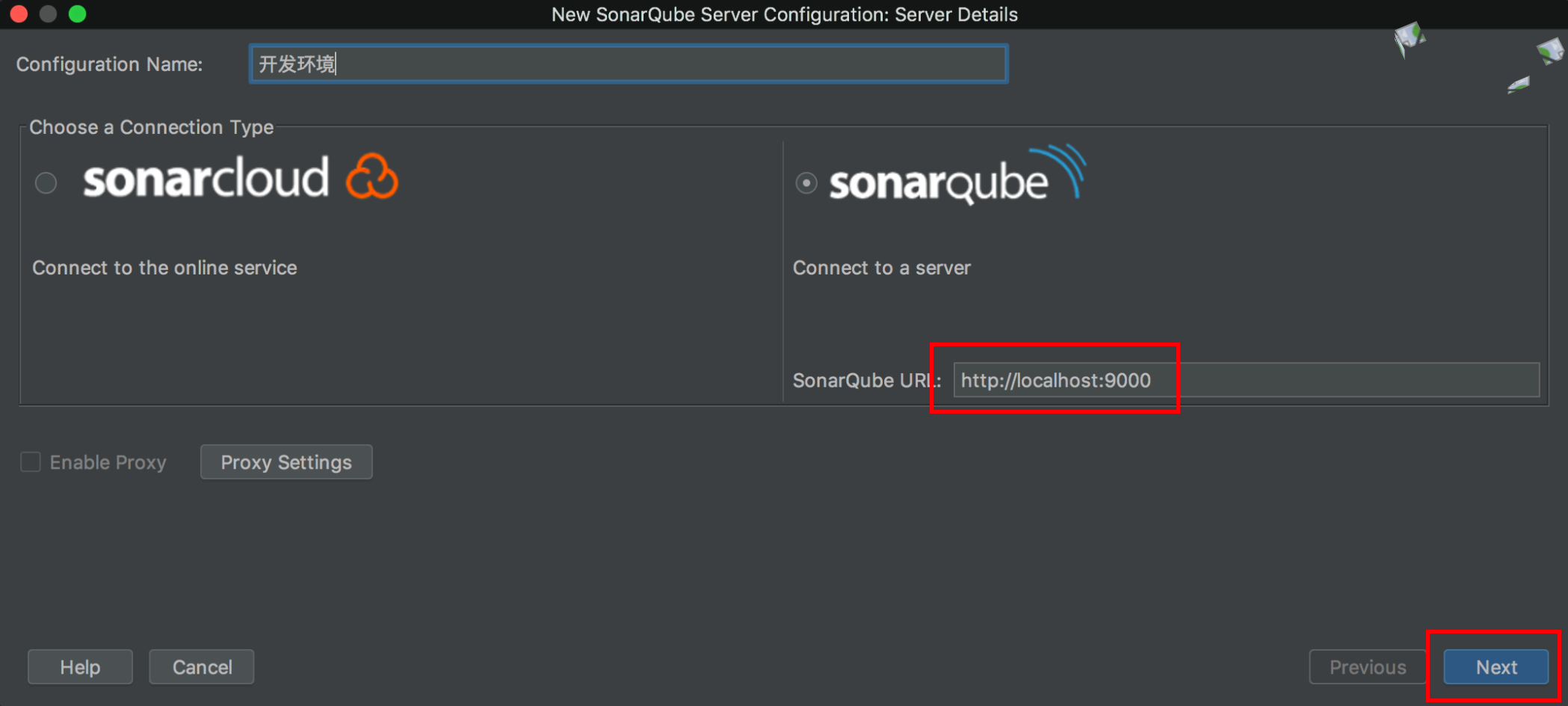The height and width of the screenshot is (706, 1568).
Task: Click the yellow minimize button
Action: point(48,13)
